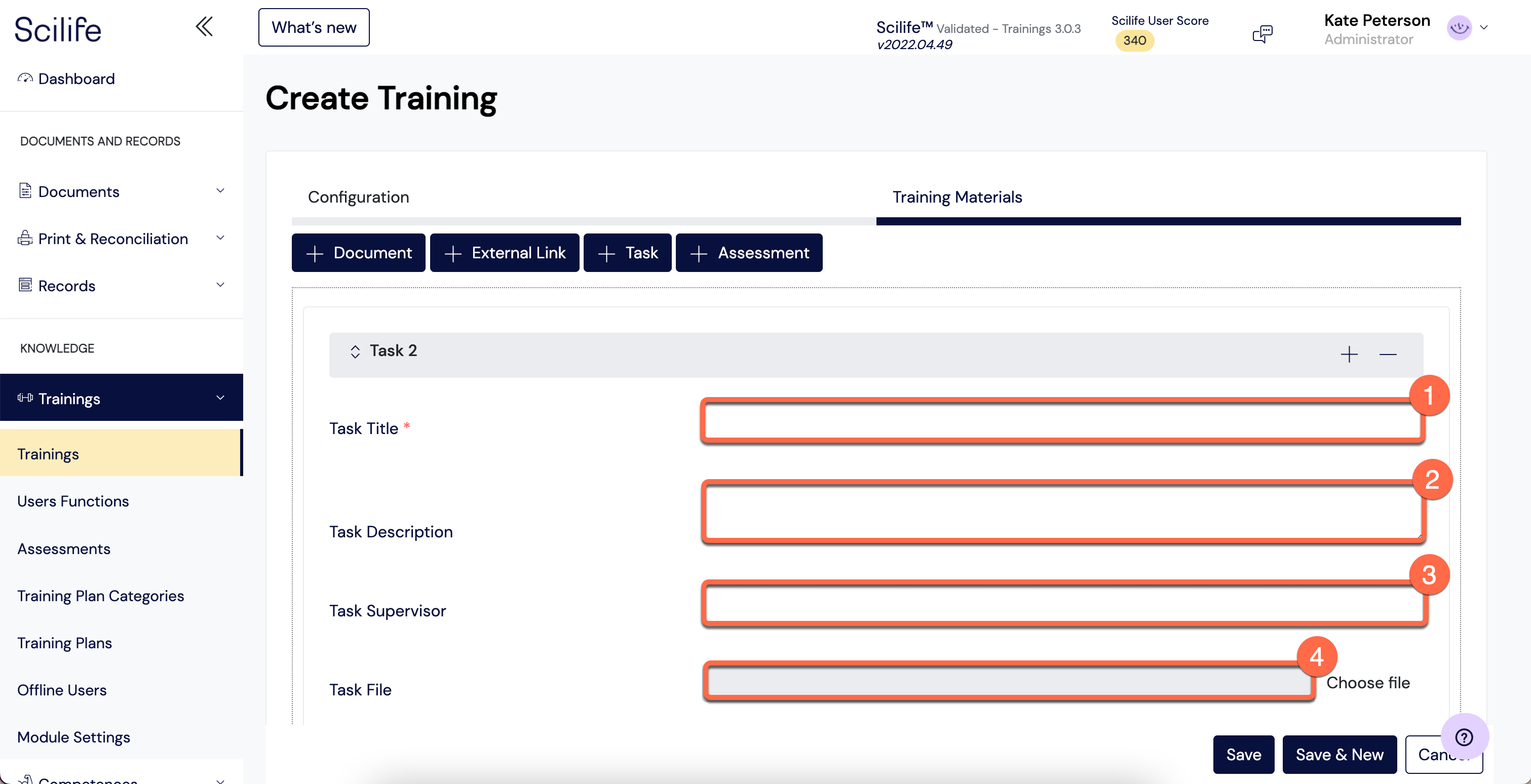
Task: Click the minus icon in Task 2 header
Action: 1388,355
